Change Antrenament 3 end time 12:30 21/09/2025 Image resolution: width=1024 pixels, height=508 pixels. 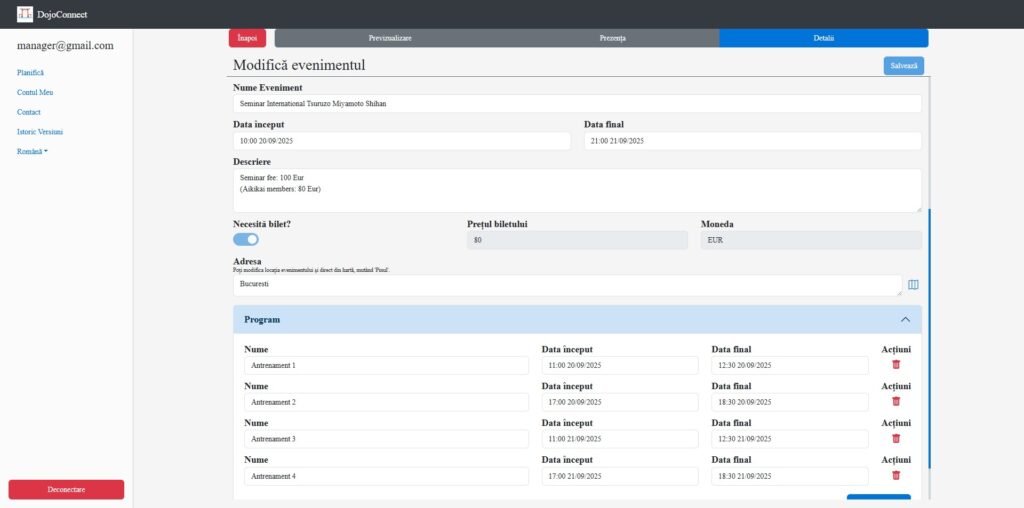790,439
